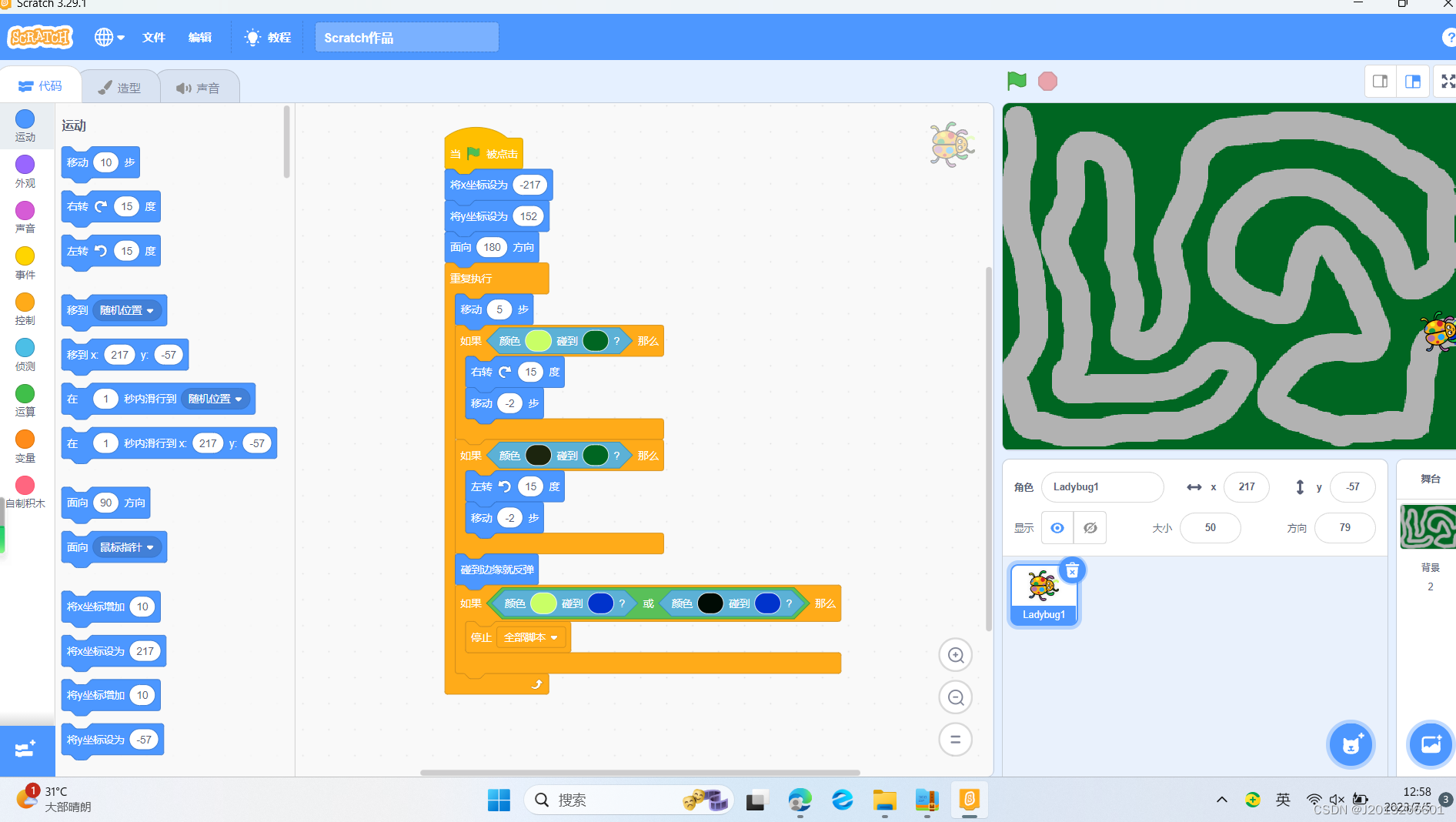Select the 外观 (Looks) block category

pyautogui.click(x=25, y=171)
